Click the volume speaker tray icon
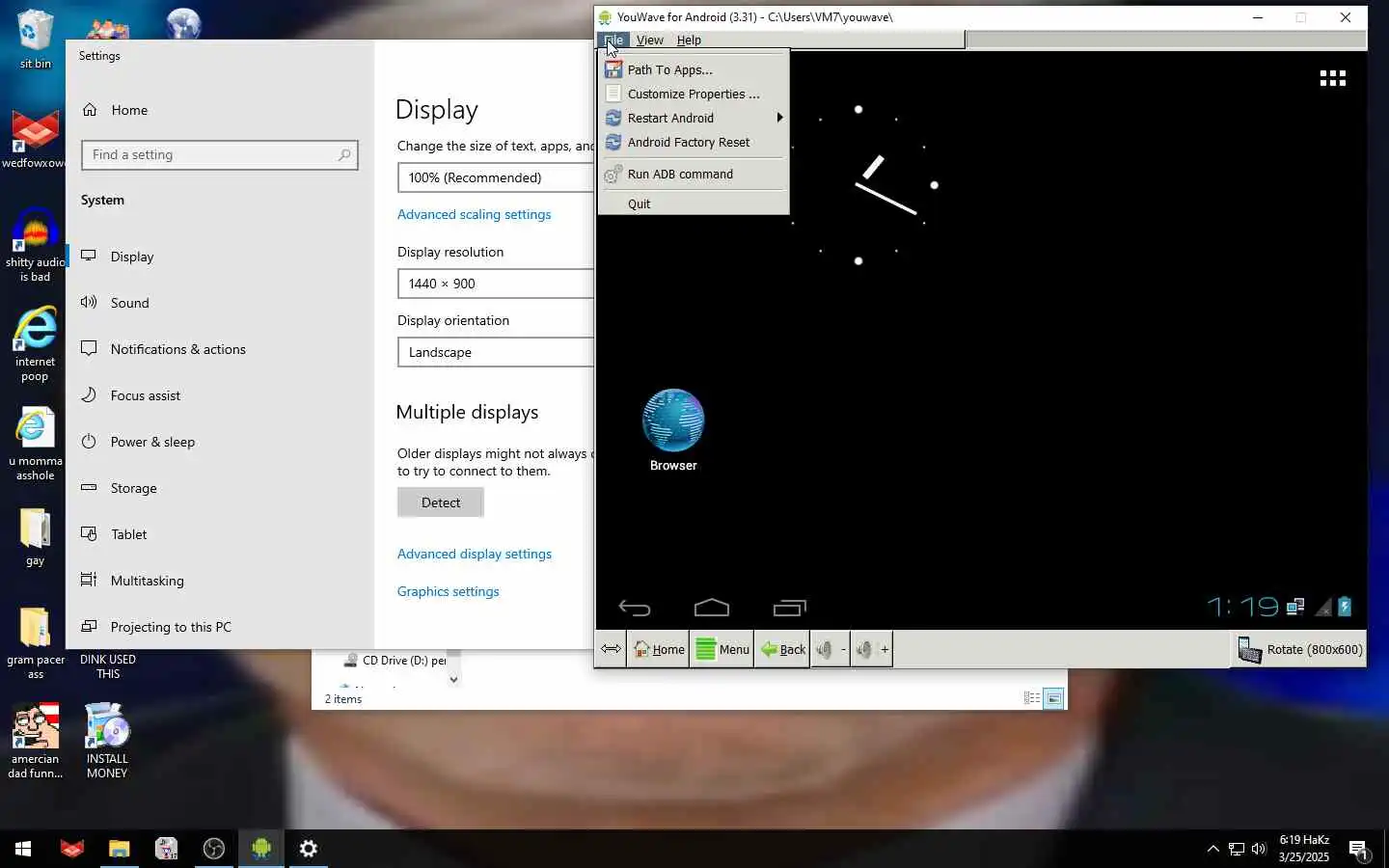The width and height of the screenshot is (1389, 868). 1259,849
